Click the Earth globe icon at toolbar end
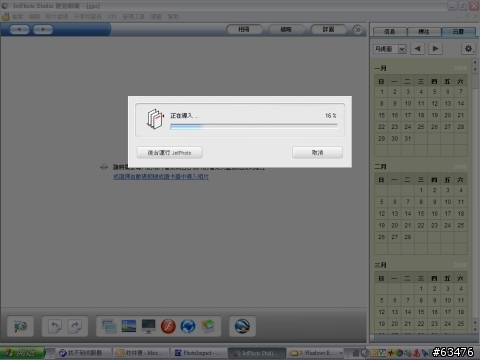Screen dimensions: 480x360 242,326
